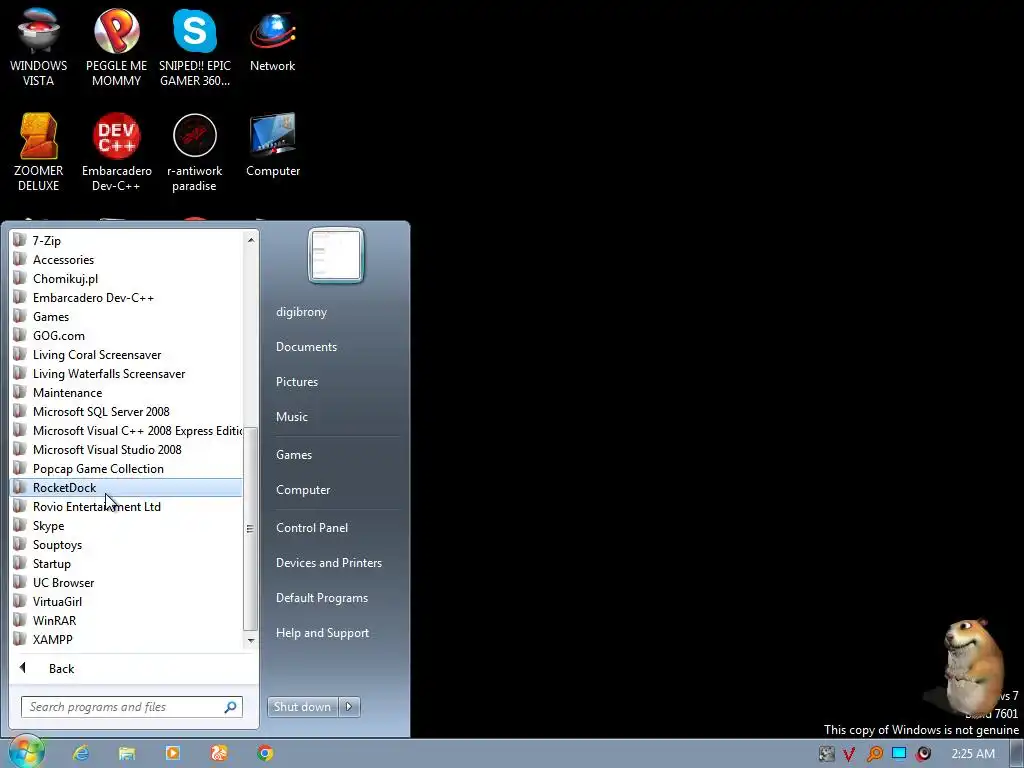Open the Embarcadero Dev-C++ desktop icon
The width and height of the screenshot is (1024, 768).
tap(116, 152)
